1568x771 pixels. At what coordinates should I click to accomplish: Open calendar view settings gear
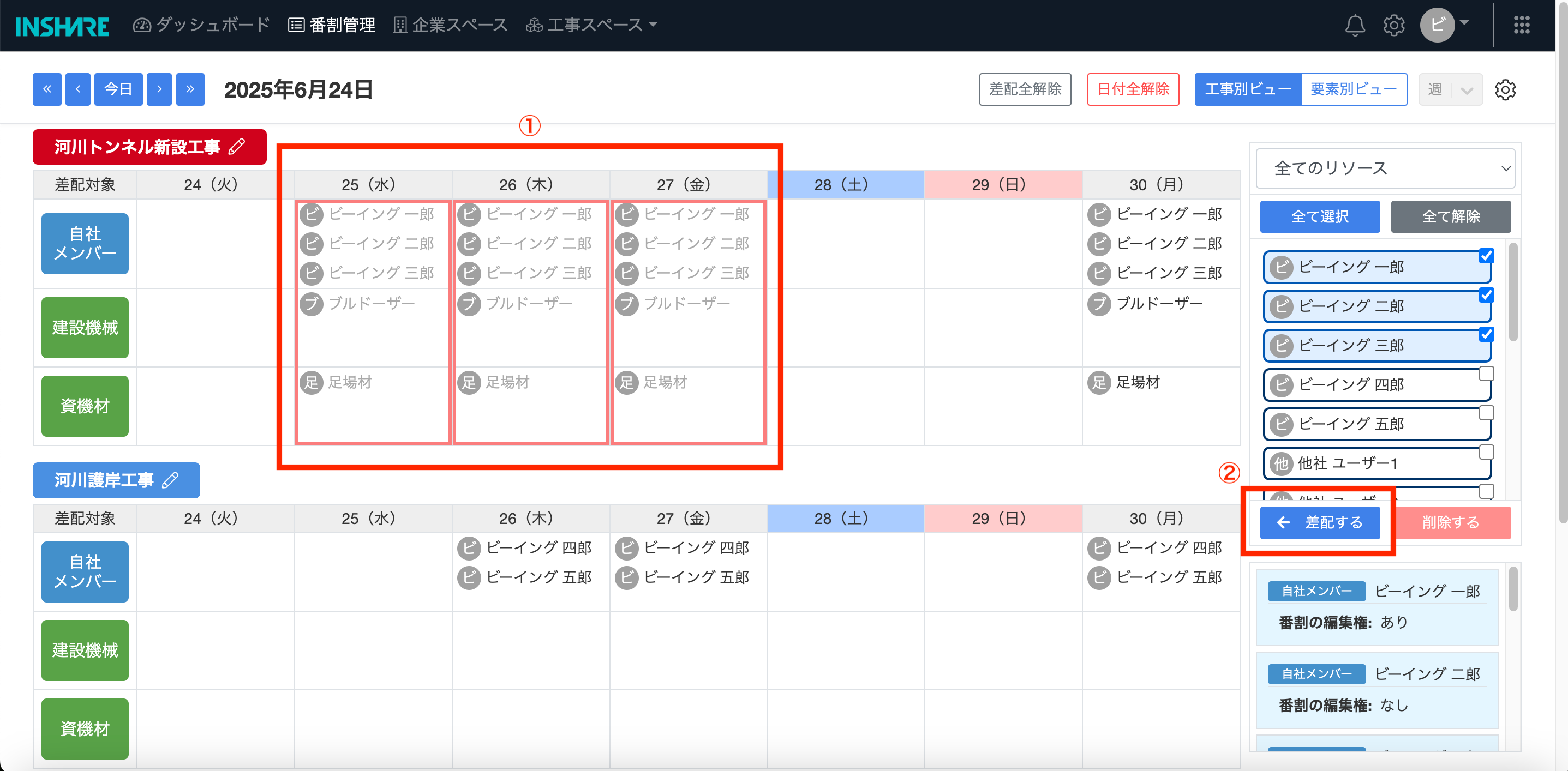pyautogui.click(x=1505, y=89)
